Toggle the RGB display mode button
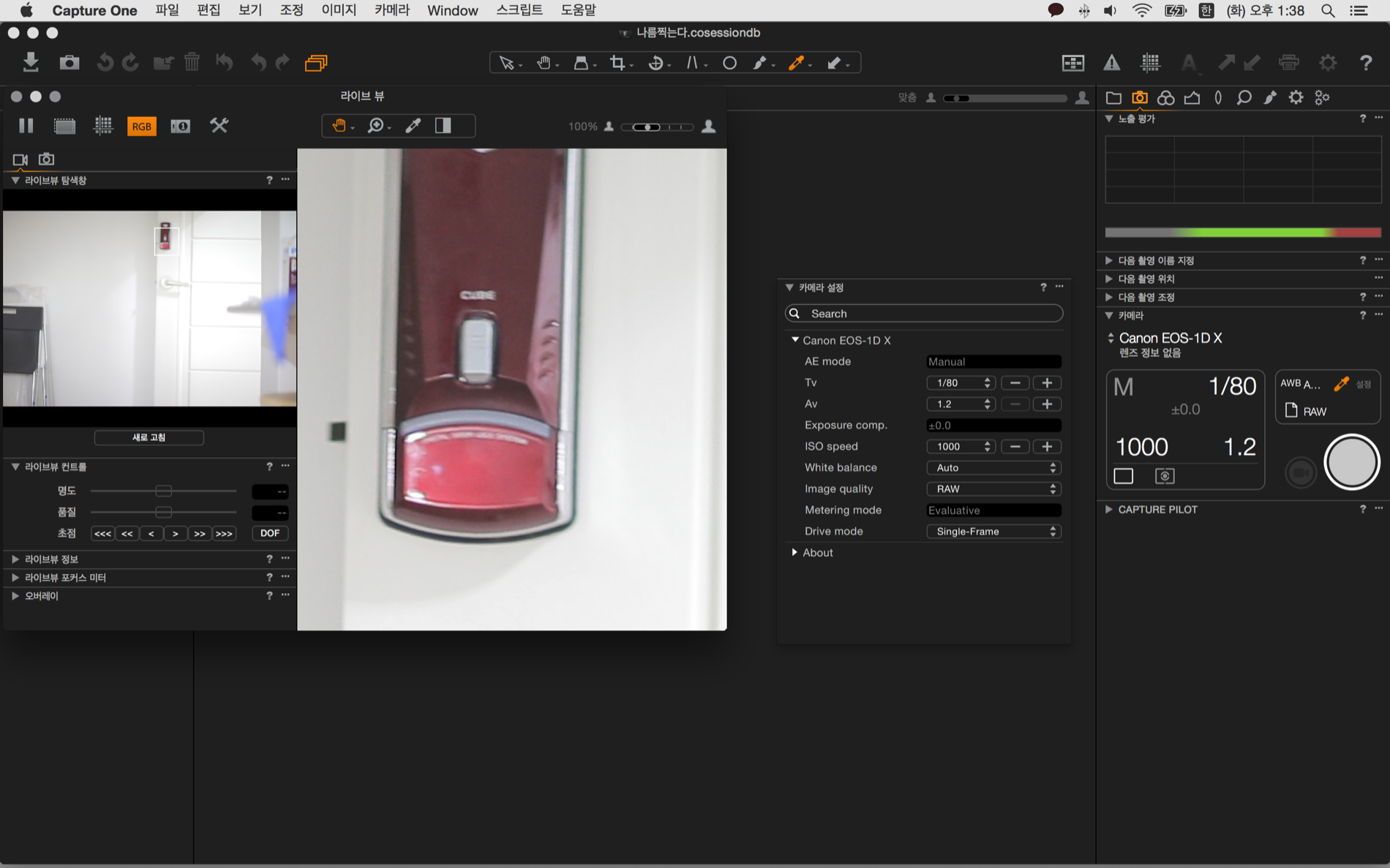The image size is (1390, 868). click(141, 126)
